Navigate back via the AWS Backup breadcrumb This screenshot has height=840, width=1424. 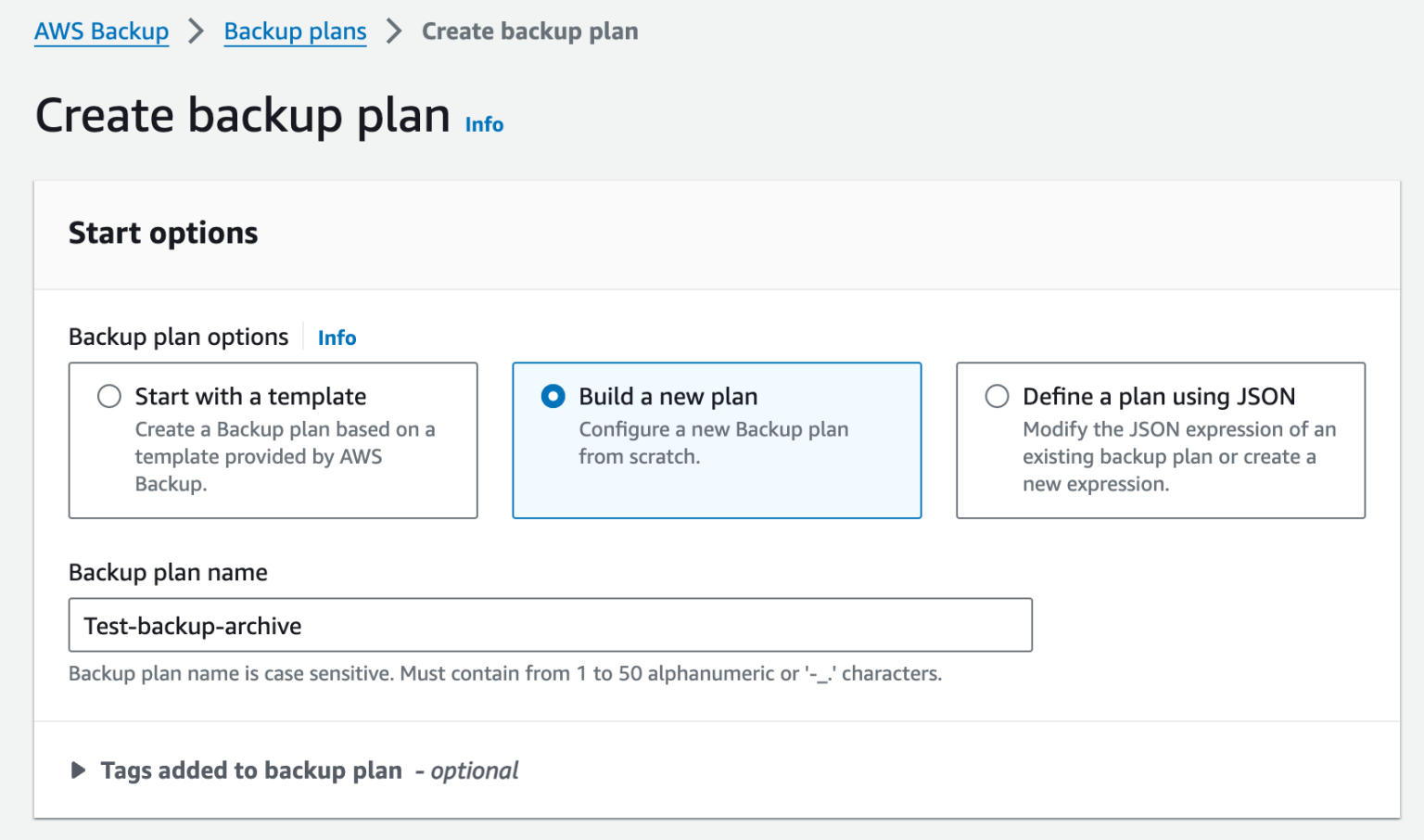[x=101, y=31]
